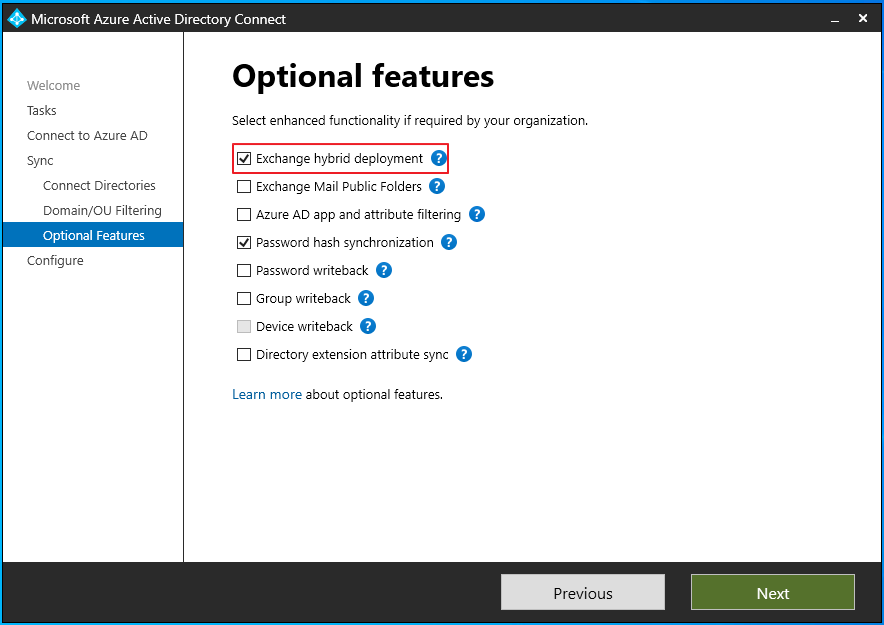The width and height of the screenshot is (884, 625).
Task: Click the Previous button
Action: point(583,592)
